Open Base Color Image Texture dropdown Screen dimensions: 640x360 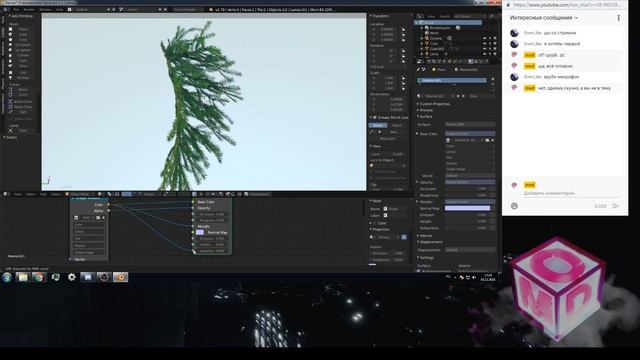point(470,134)
